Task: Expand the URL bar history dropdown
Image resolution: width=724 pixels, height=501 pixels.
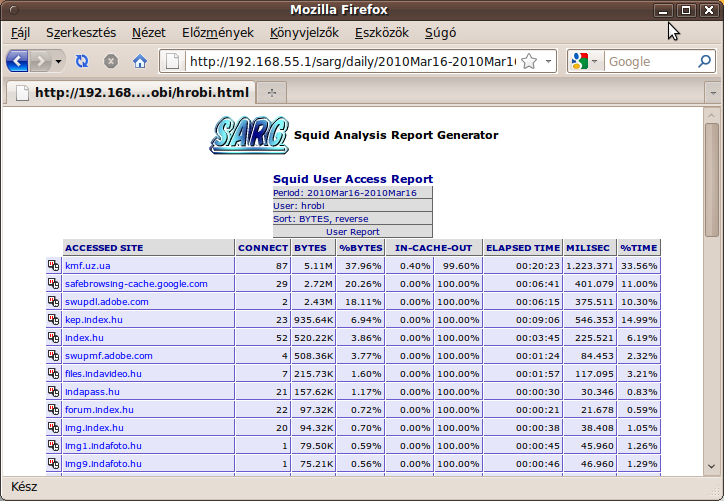Action: coord(548,61)
